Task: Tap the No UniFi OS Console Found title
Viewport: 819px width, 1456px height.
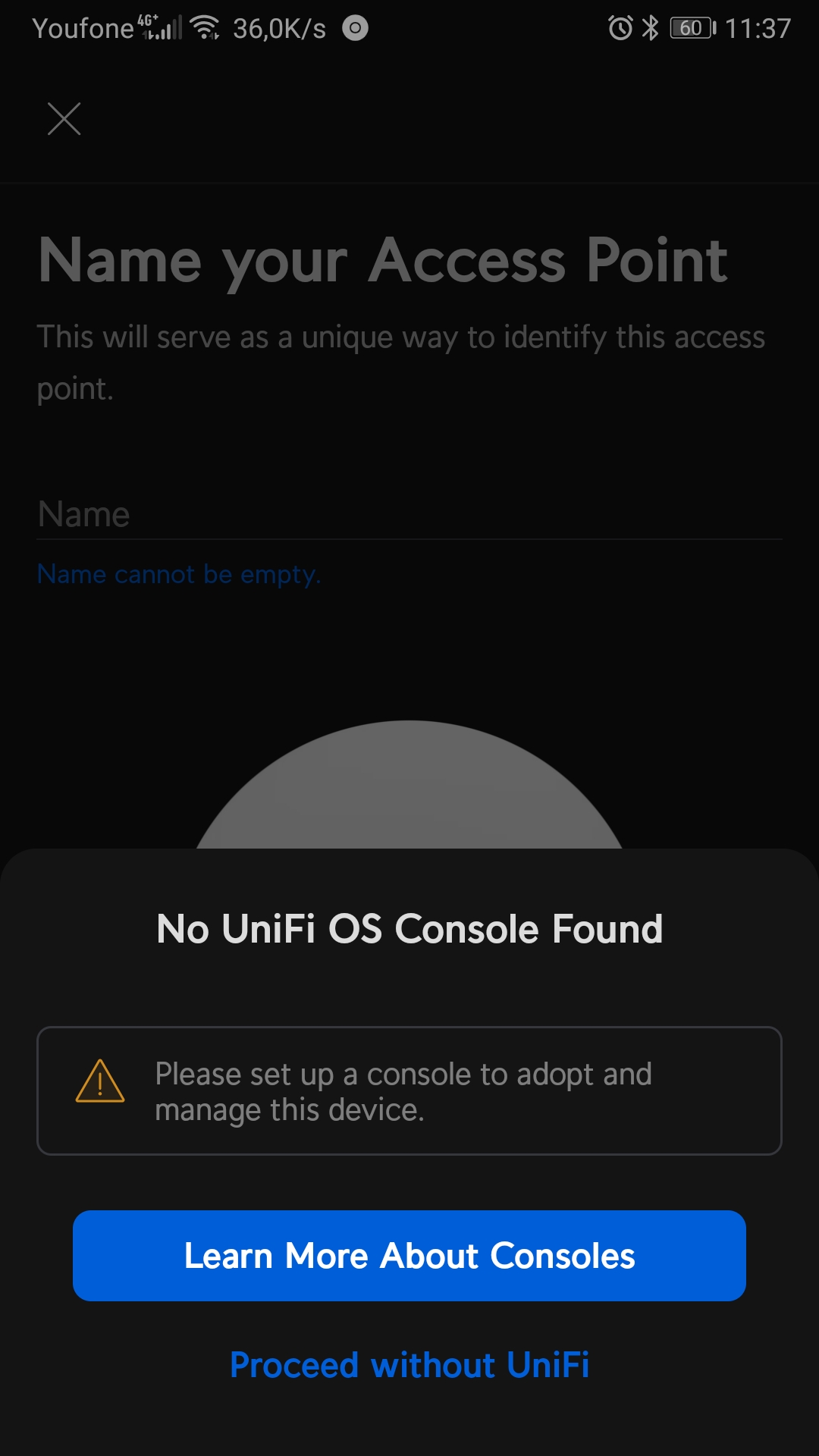Action: point(409,928)
